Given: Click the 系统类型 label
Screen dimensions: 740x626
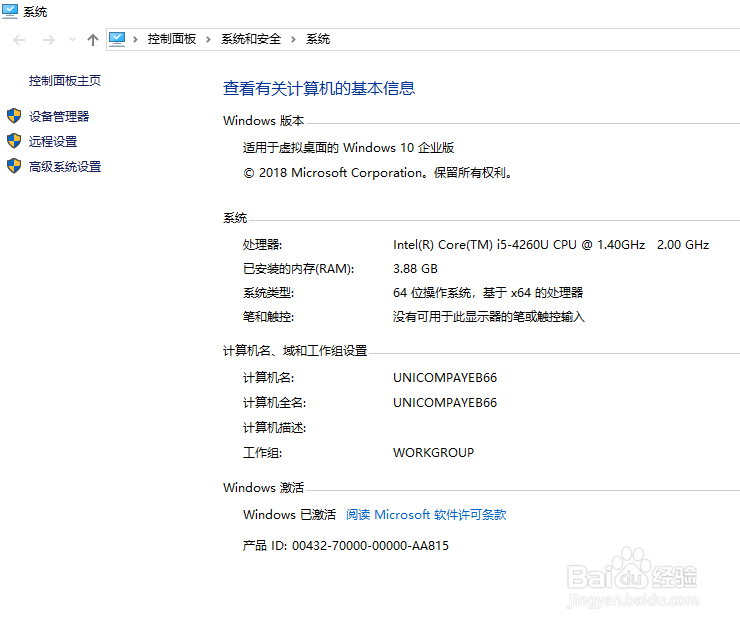Looking at the screenshot, I should click(268, 293).
